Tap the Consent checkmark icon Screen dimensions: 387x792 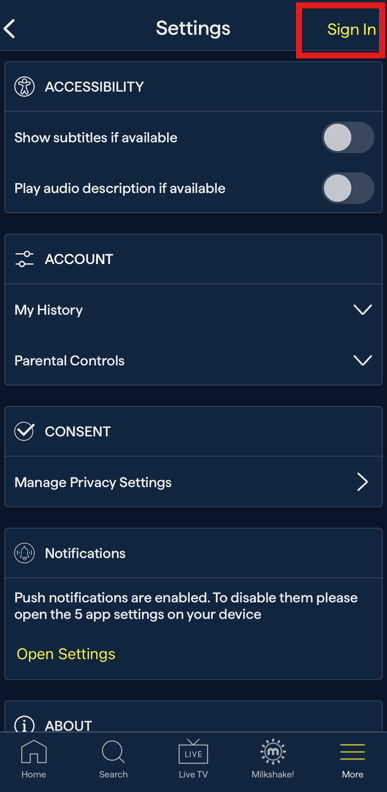24,431
